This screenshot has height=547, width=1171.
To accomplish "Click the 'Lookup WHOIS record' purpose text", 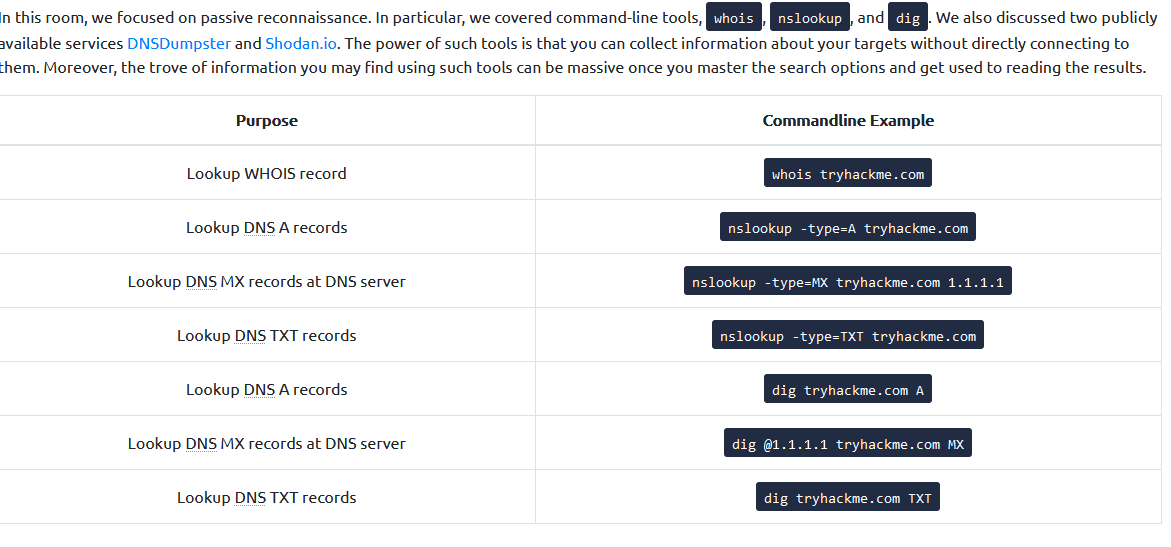I will tap(266, 174).
